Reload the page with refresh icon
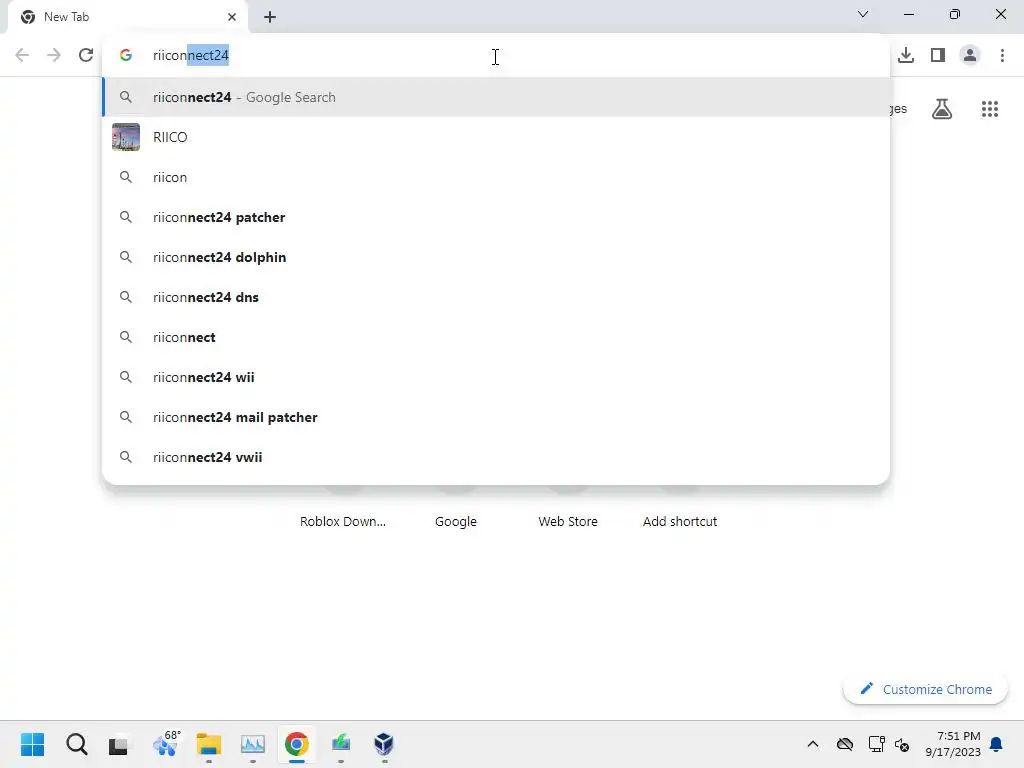 86,55
